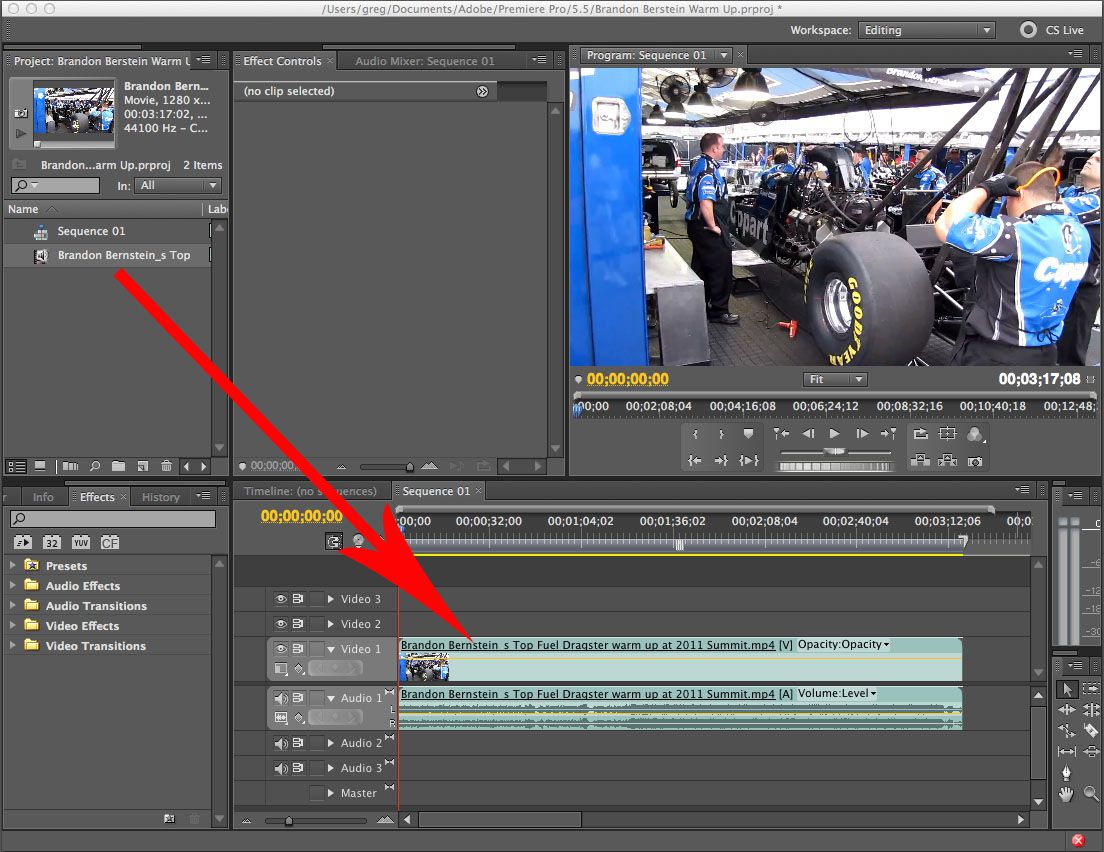This screenshot has width=1104, height=852.
Task: Click the Set Out Point button
Action: click(722, 434)
